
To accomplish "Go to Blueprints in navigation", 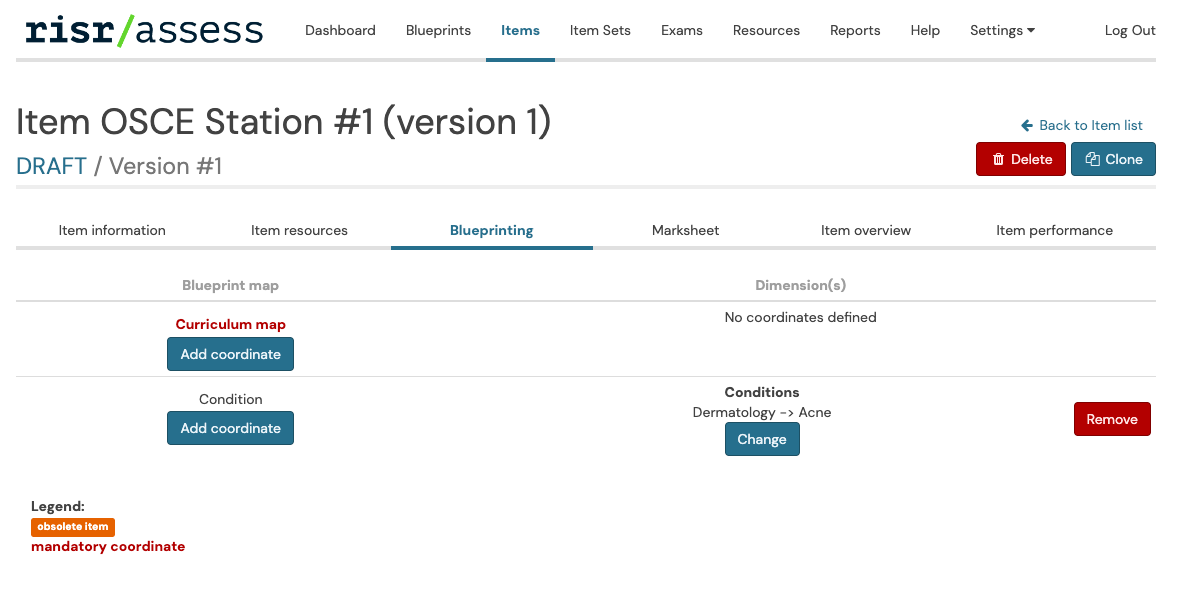I will coord(438,31).
